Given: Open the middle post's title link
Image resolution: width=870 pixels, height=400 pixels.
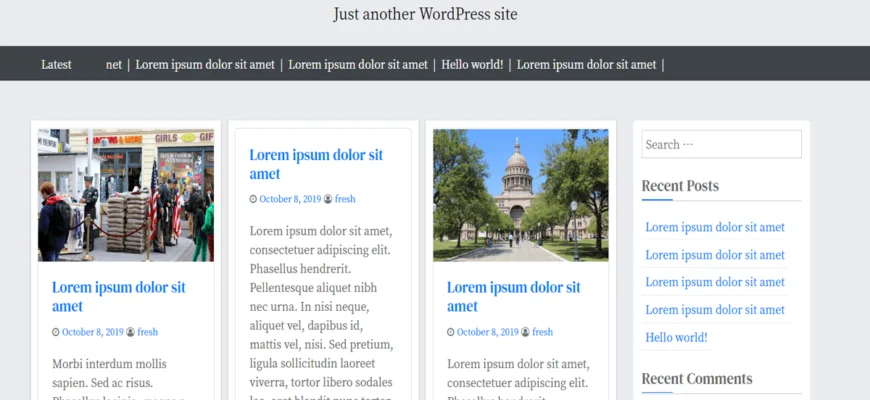Looking at the screenshot, I should [x=315, y=164].
